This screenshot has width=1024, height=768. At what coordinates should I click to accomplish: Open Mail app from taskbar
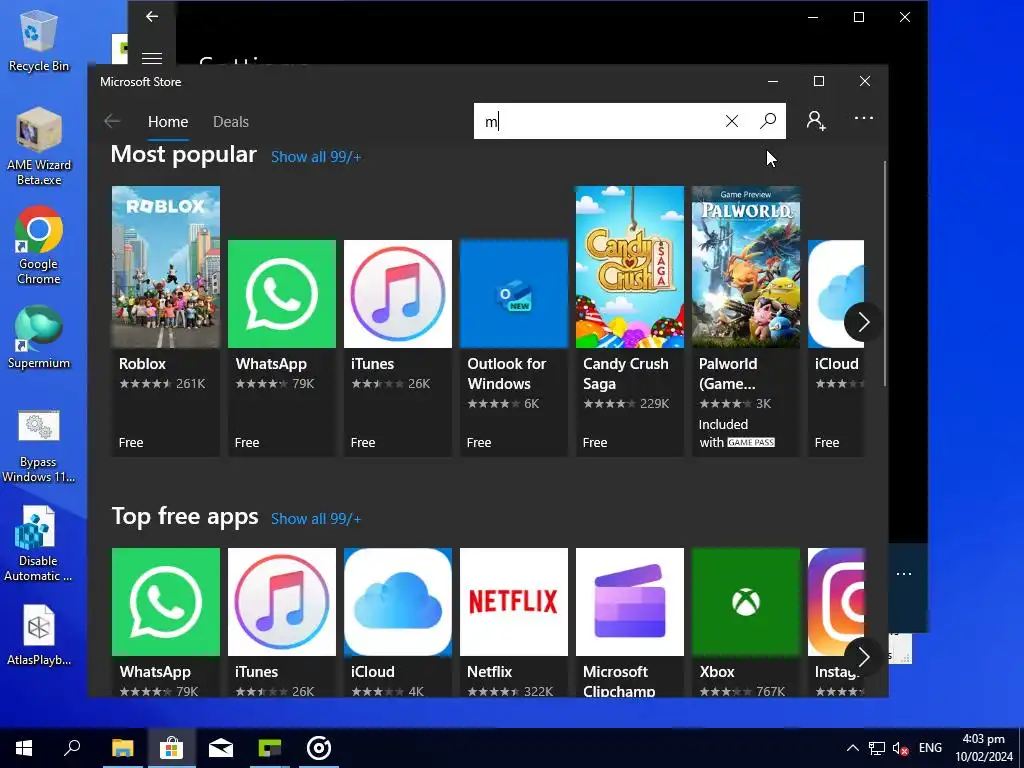click(221, 748)
